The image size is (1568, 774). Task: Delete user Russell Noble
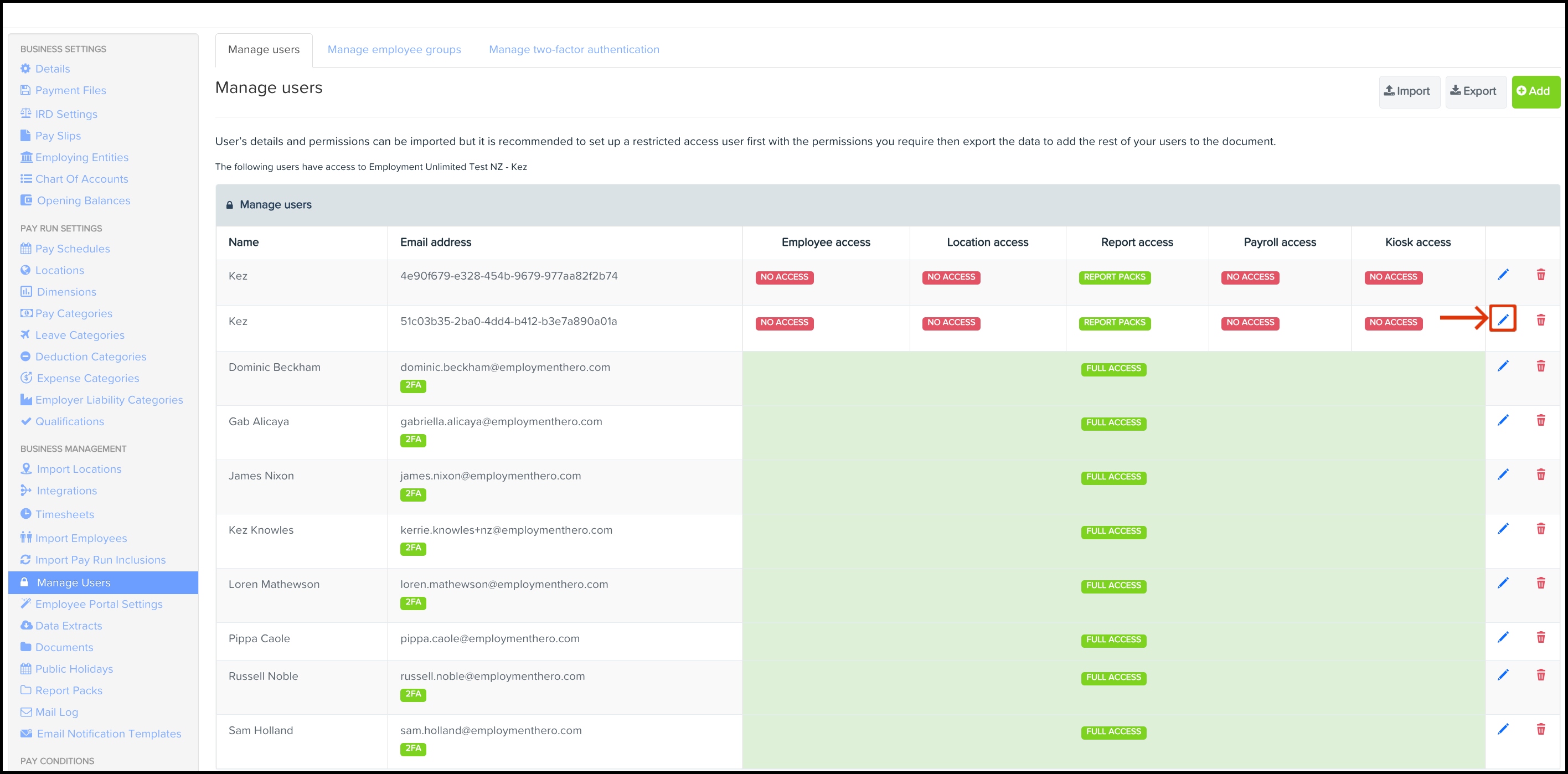[1541, 675]
